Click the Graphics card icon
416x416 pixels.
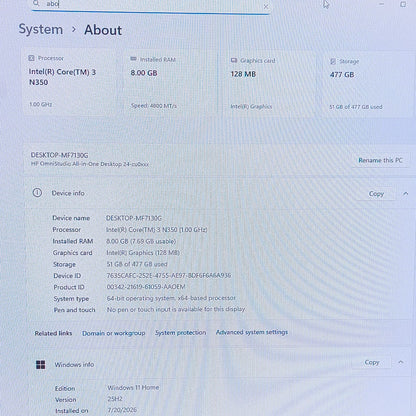[x=234, y=60]
